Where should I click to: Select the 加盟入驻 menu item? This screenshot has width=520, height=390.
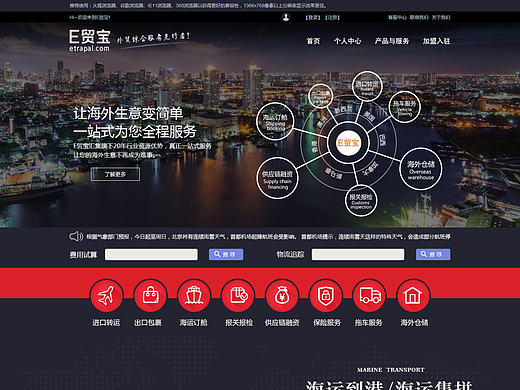pyautogui.click(x=436, y=41)
